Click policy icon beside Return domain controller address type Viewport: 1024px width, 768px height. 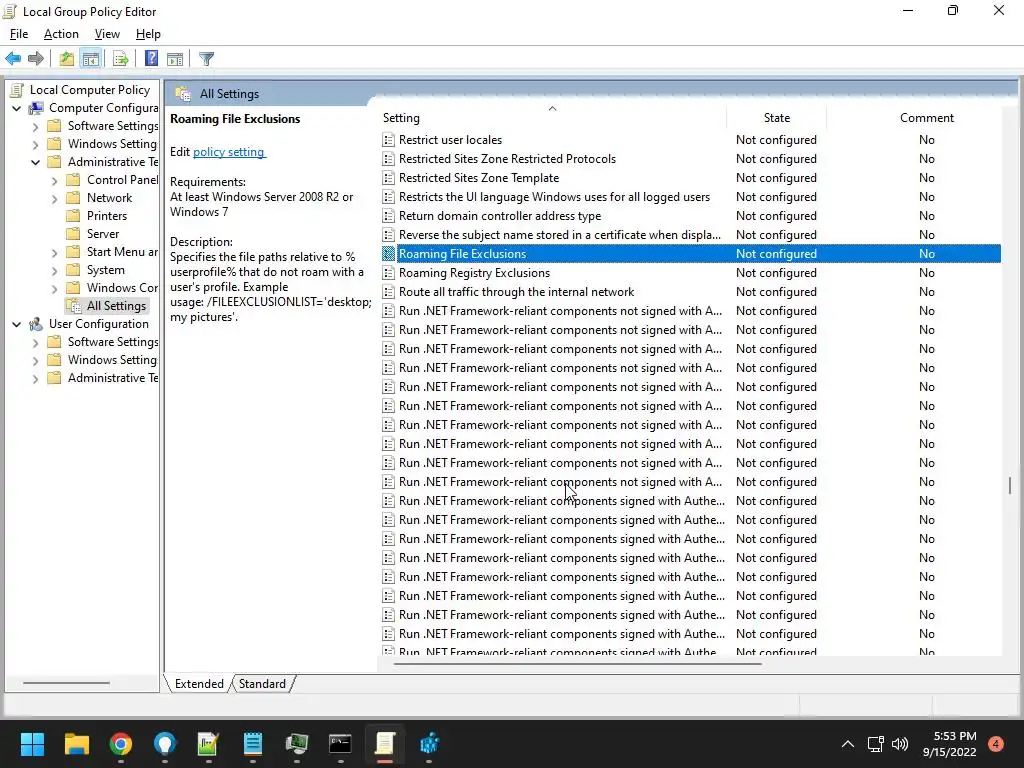click(x=388, y=216)
